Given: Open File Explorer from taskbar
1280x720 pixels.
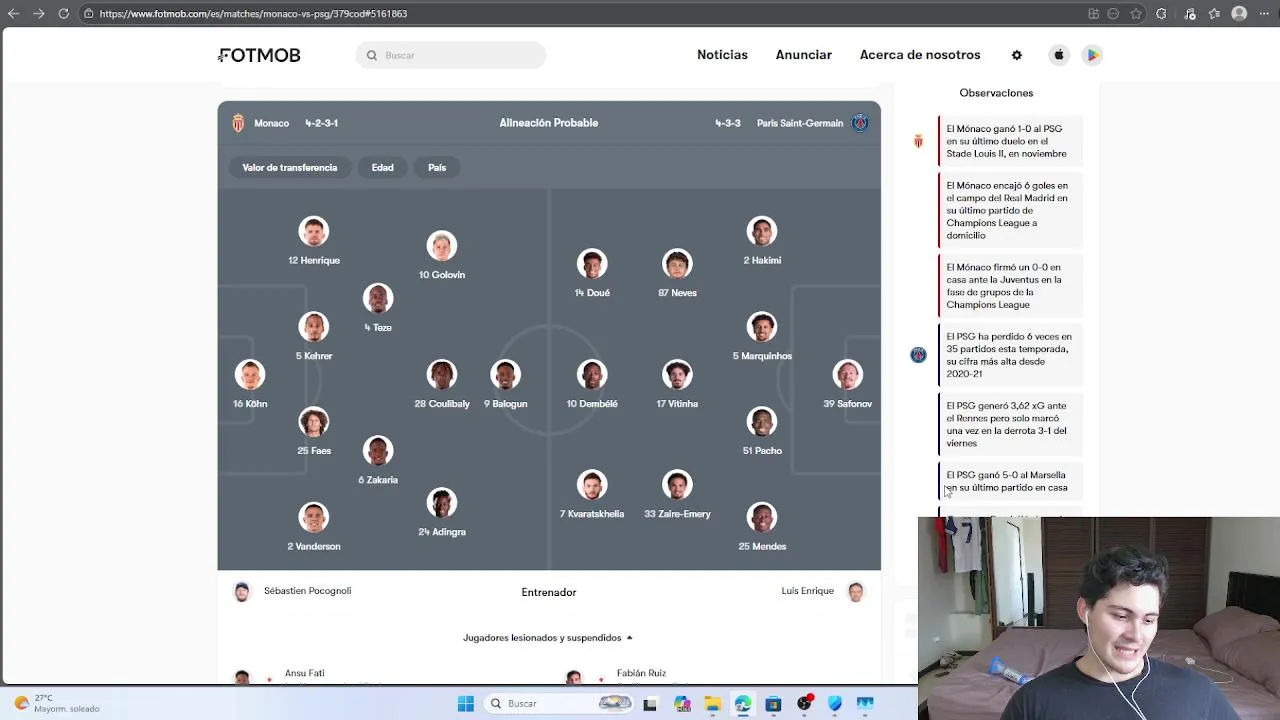Looking at the screenshot, I should pos(712,704).
